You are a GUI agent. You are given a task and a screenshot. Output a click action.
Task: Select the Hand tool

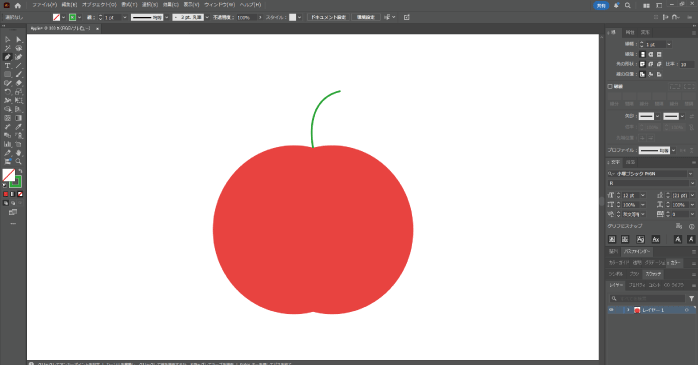(x=19, y=153)
